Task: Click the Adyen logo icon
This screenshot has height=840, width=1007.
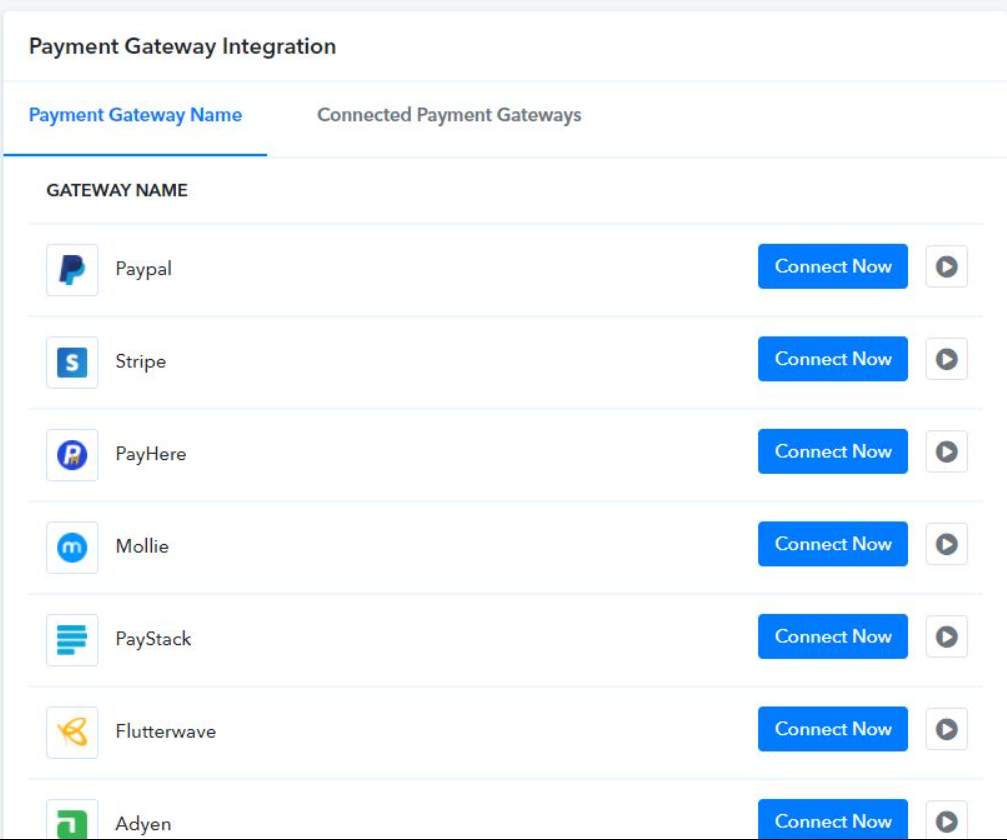Action: click(72, 819)
